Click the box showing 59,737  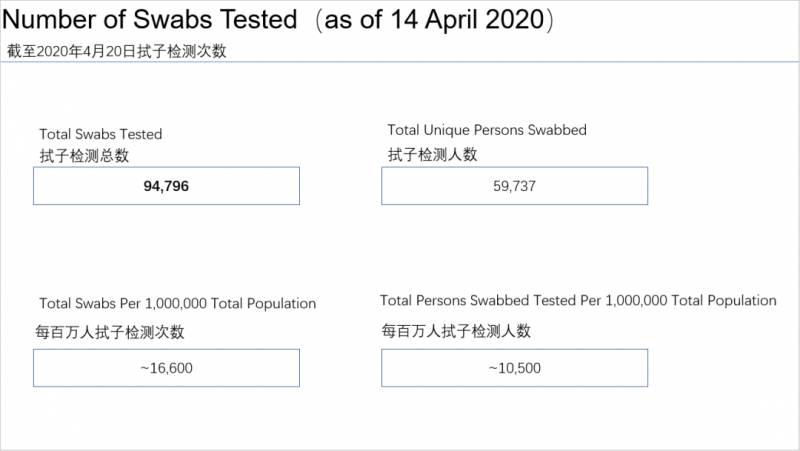(x=515, y=186)
